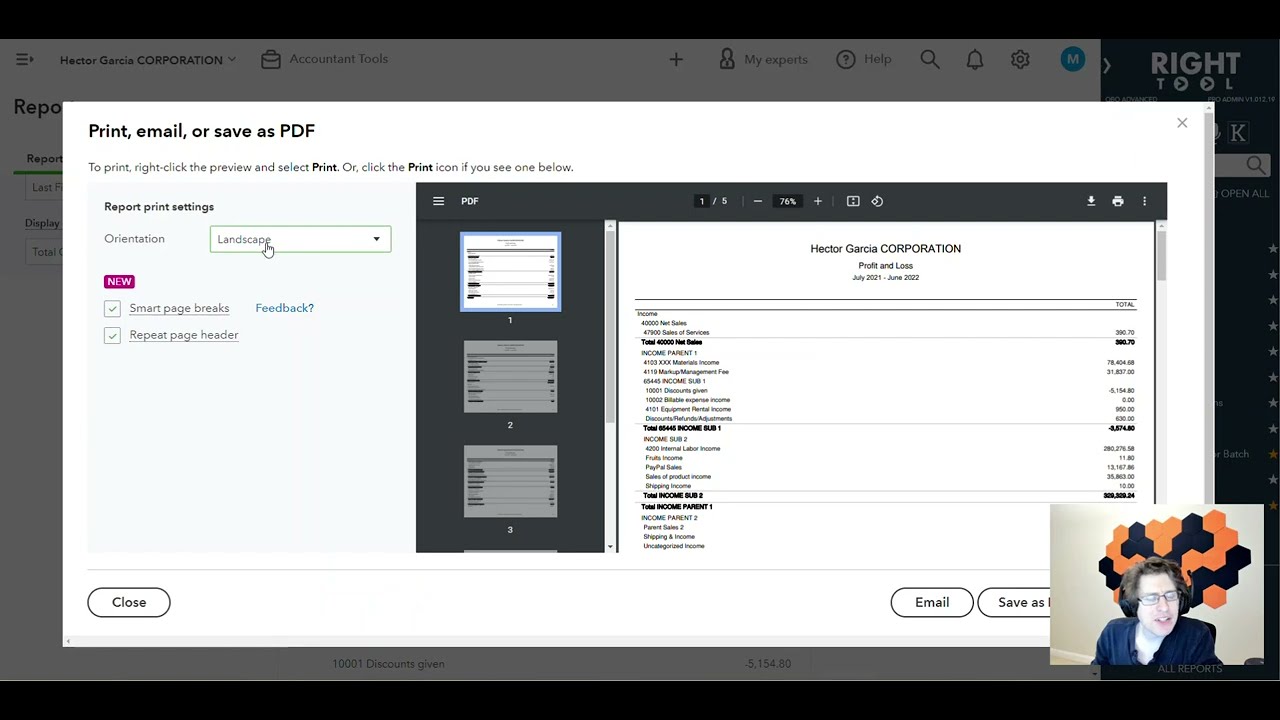Open the M user profile avatar
The height and width of the screenshot is (720, 1280).
(1073, 60)
